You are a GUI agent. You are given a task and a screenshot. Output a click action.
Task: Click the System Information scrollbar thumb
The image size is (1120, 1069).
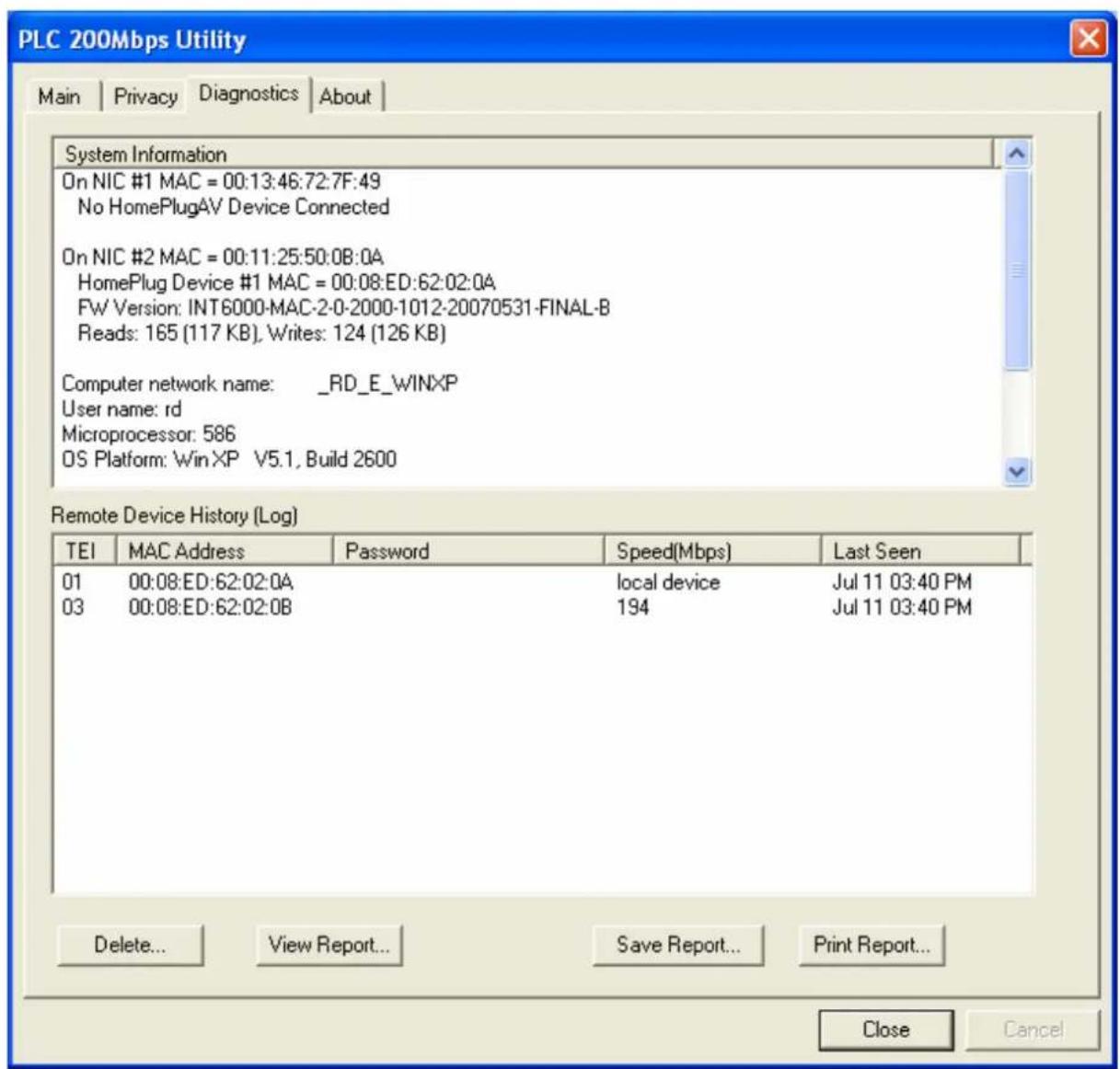pyautogui.click(x=1017, y=270)
